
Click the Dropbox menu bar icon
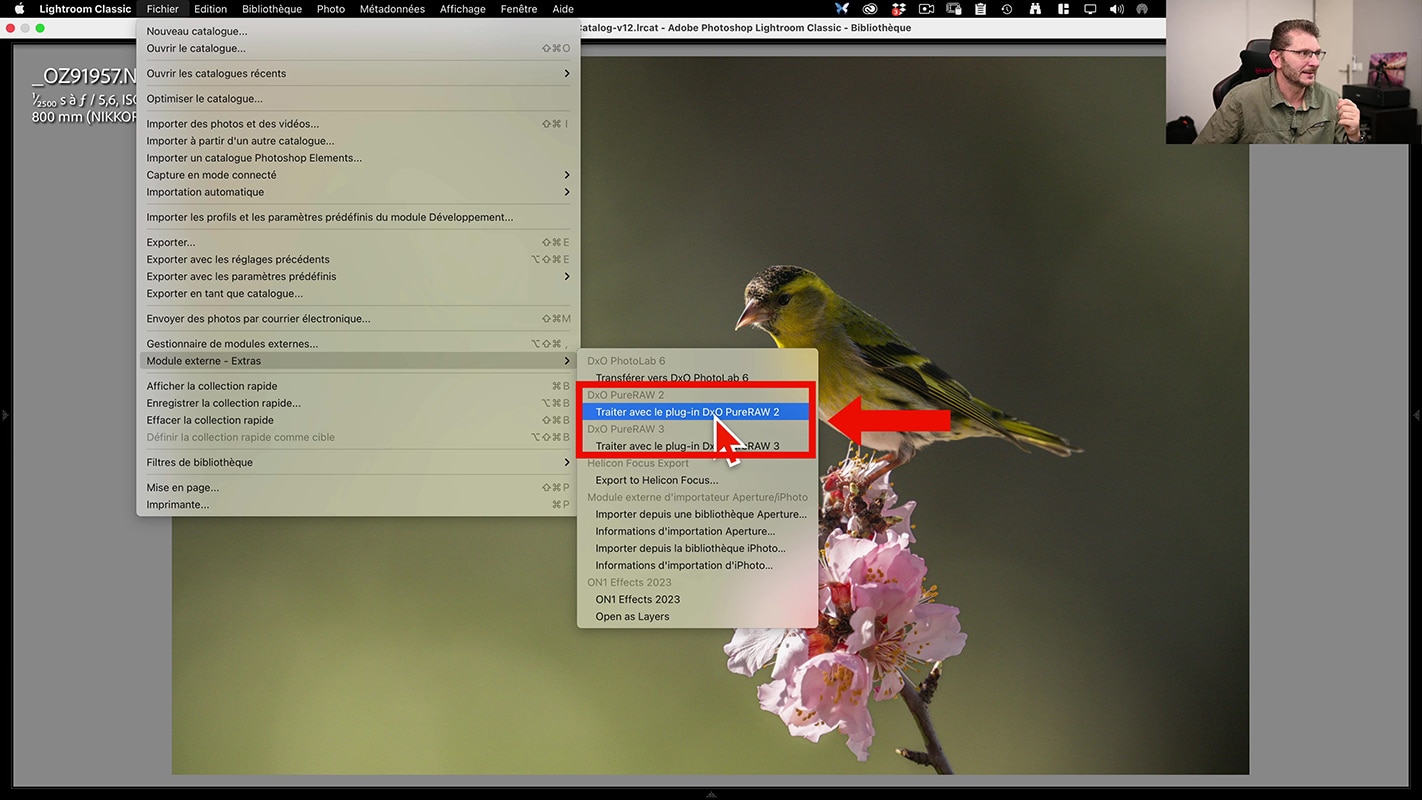point(898,9)
